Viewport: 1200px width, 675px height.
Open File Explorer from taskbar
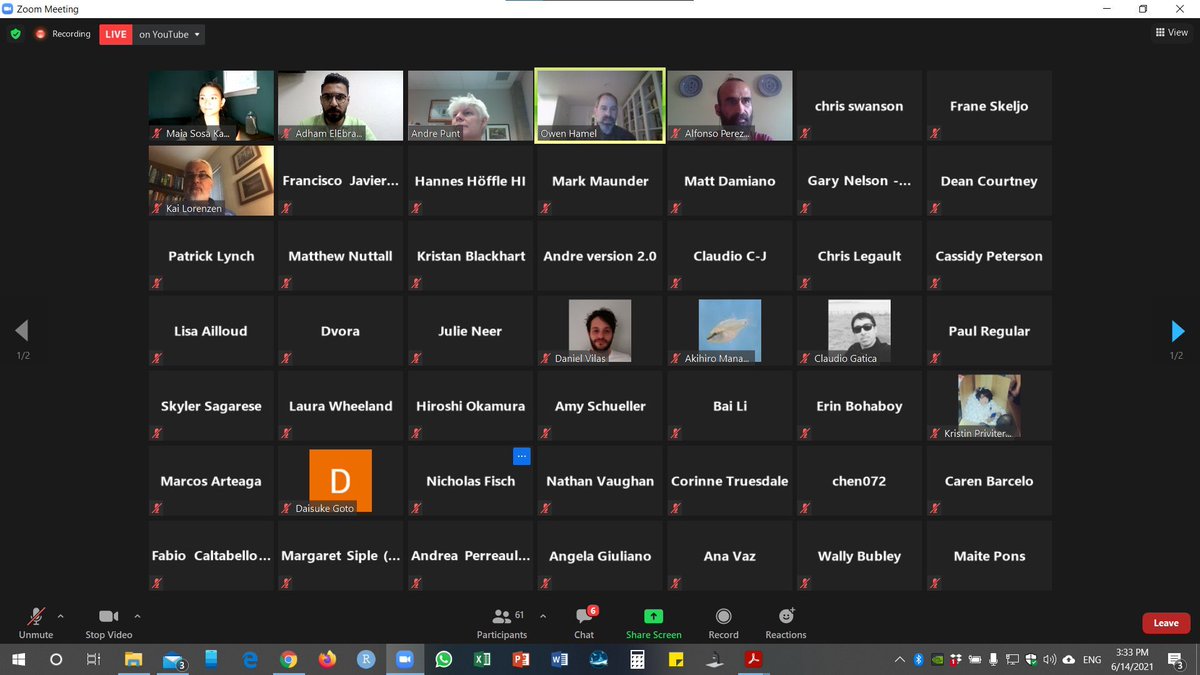pos(133,660)
